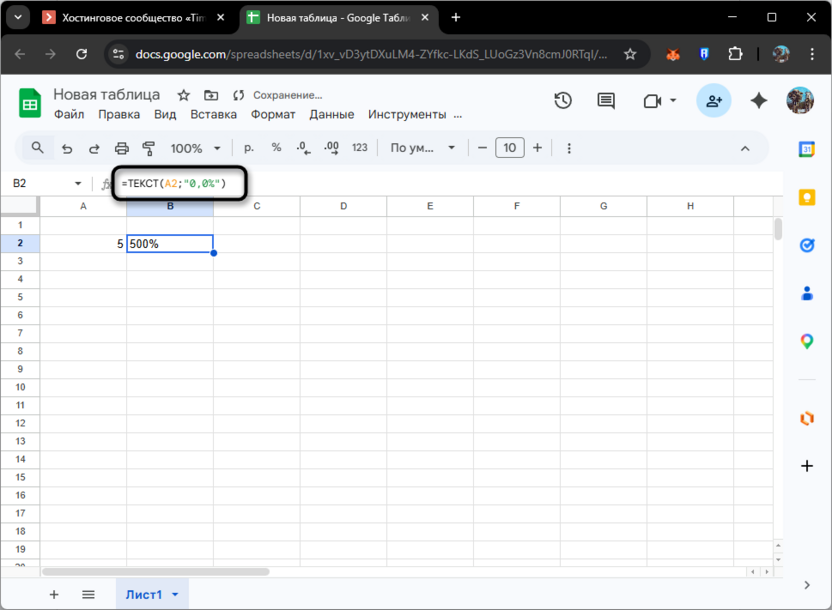The width and height of the screenshot is (832, 610).
Task: Click the vertical scrollbar thumb
Action: [x=778, y=229]
